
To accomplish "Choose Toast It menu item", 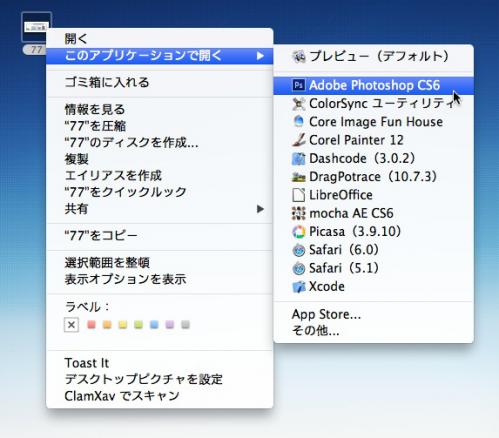I will (160, 363).
